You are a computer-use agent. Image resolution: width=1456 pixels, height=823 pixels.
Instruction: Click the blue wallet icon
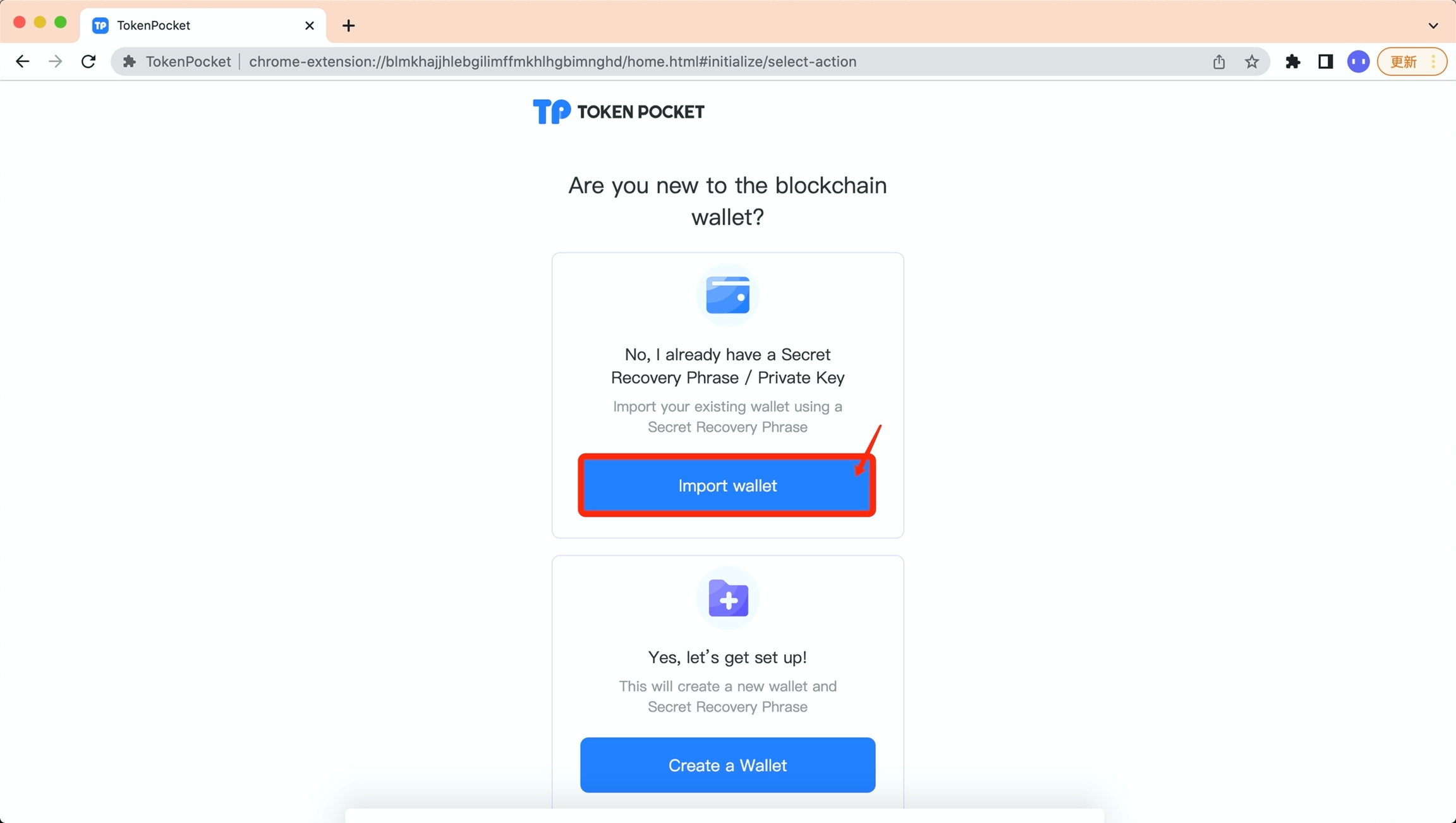(x=727, y=295)
